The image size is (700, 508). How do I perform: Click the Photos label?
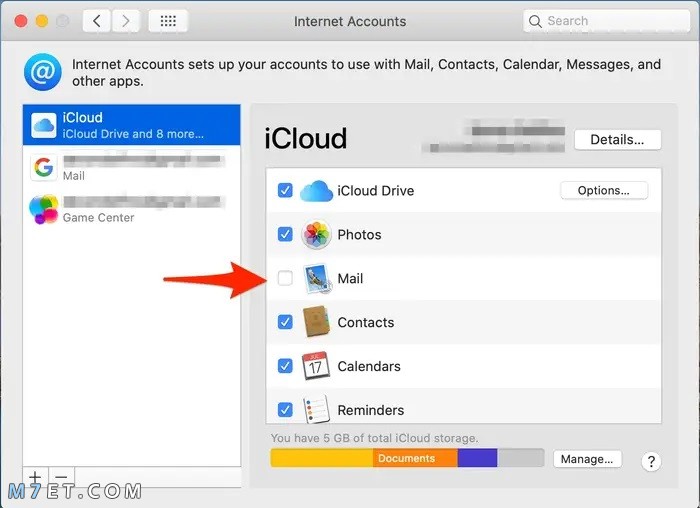coord(359,234)
